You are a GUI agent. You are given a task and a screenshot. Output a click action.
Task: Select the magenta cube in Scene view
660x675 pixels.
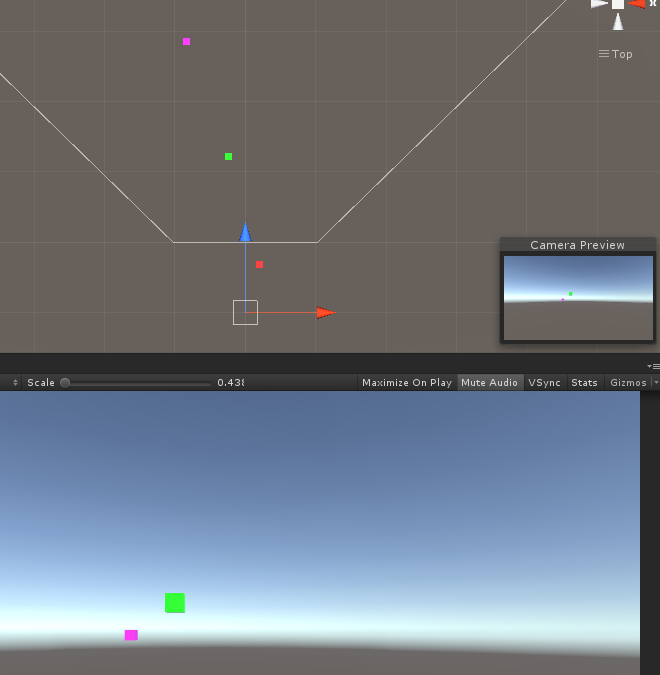[x=186, y=41]
